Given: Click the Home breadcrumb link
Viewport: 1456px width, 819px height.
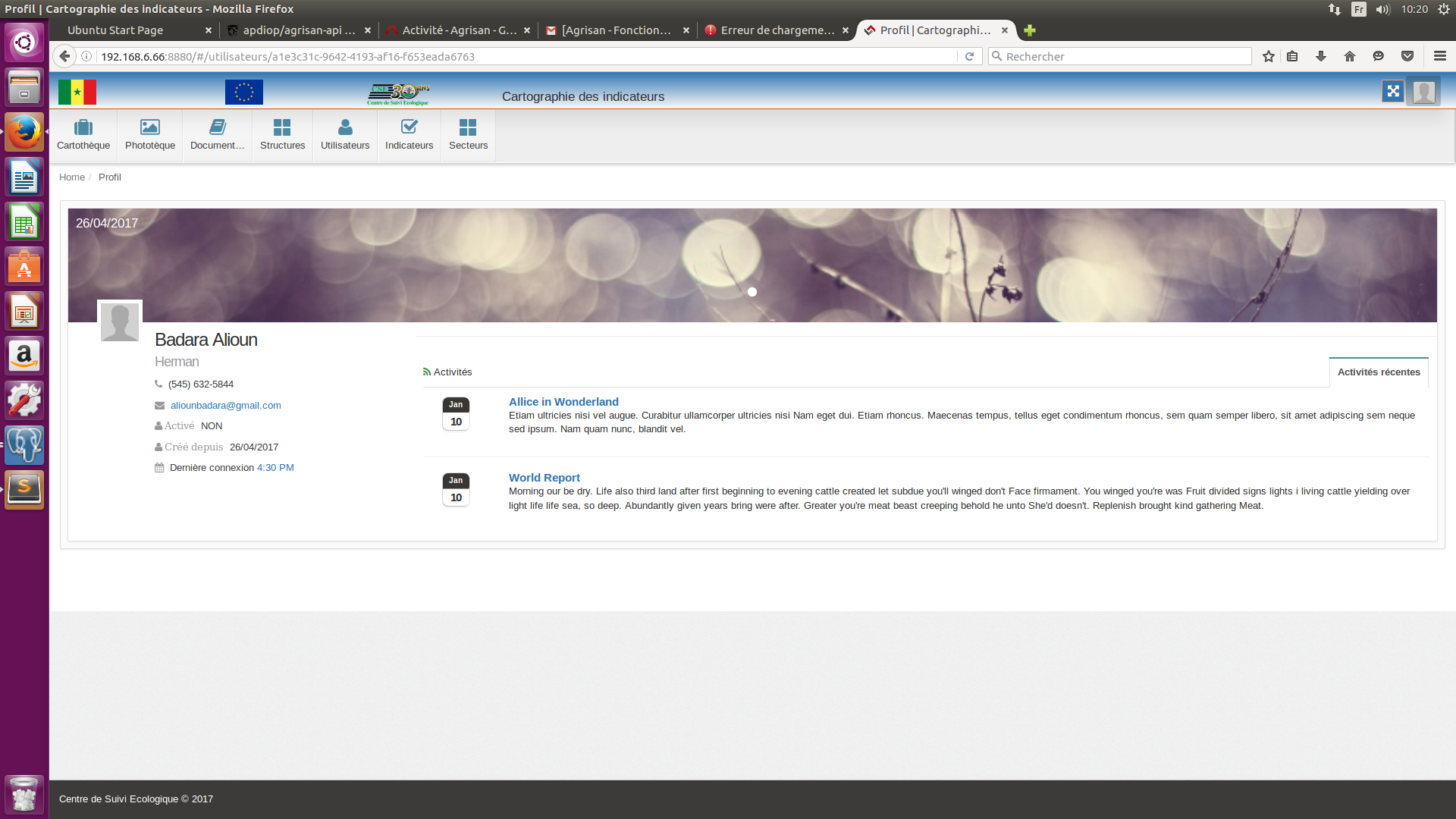Looking at the screenshot, I should pos(72,177).
